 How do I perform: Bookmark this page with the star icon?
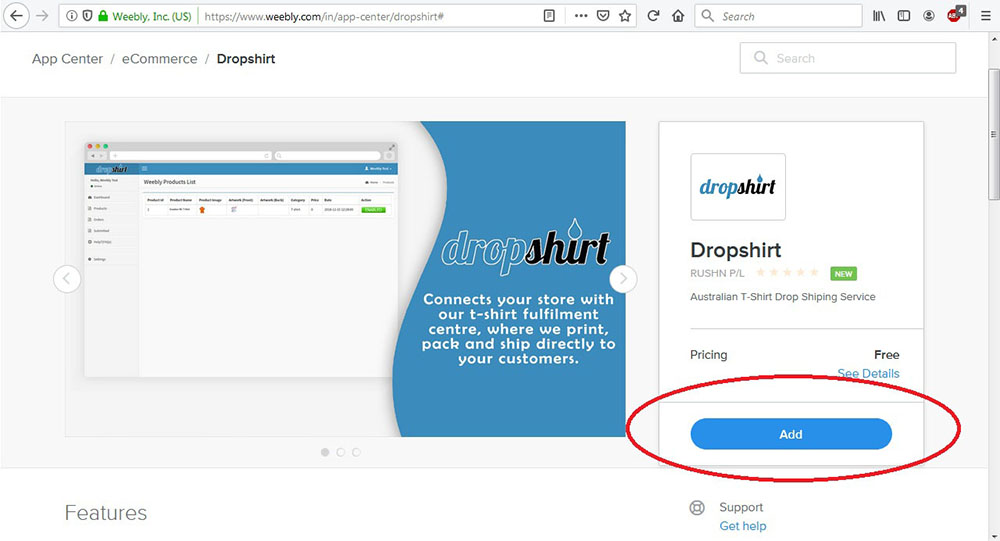tap(625, 16)
